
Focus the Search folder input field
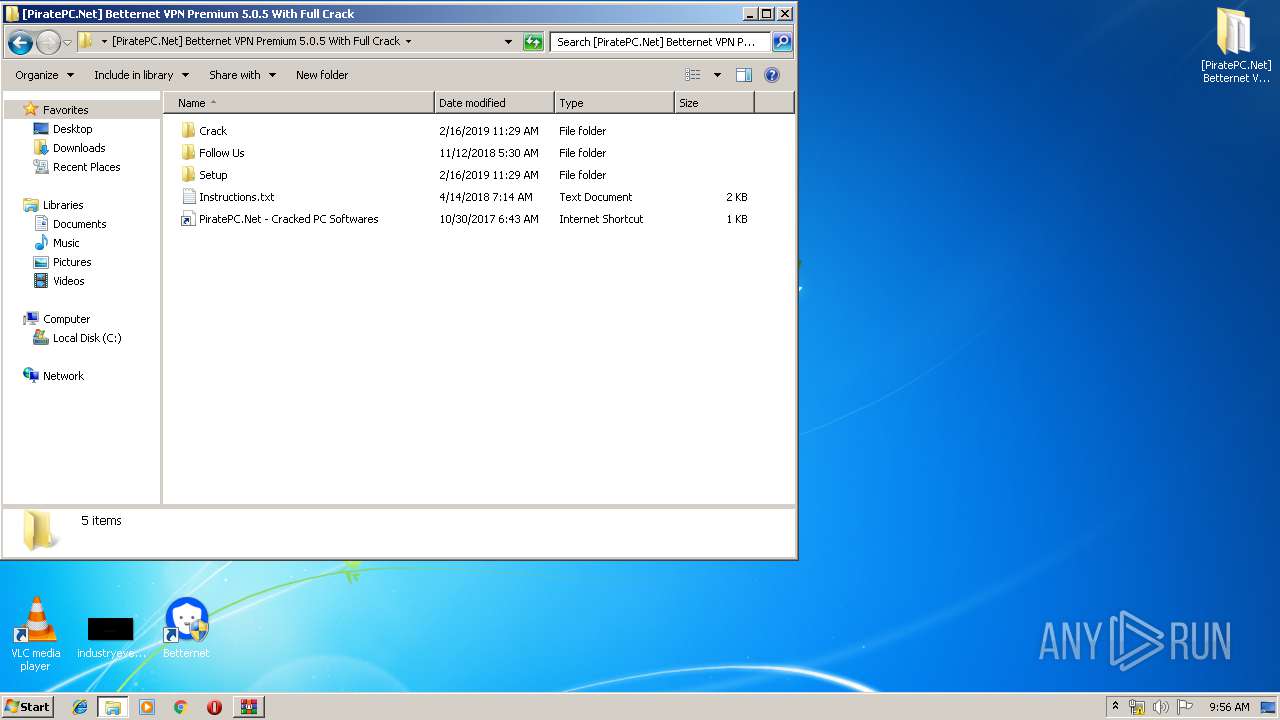coord(660,42)
